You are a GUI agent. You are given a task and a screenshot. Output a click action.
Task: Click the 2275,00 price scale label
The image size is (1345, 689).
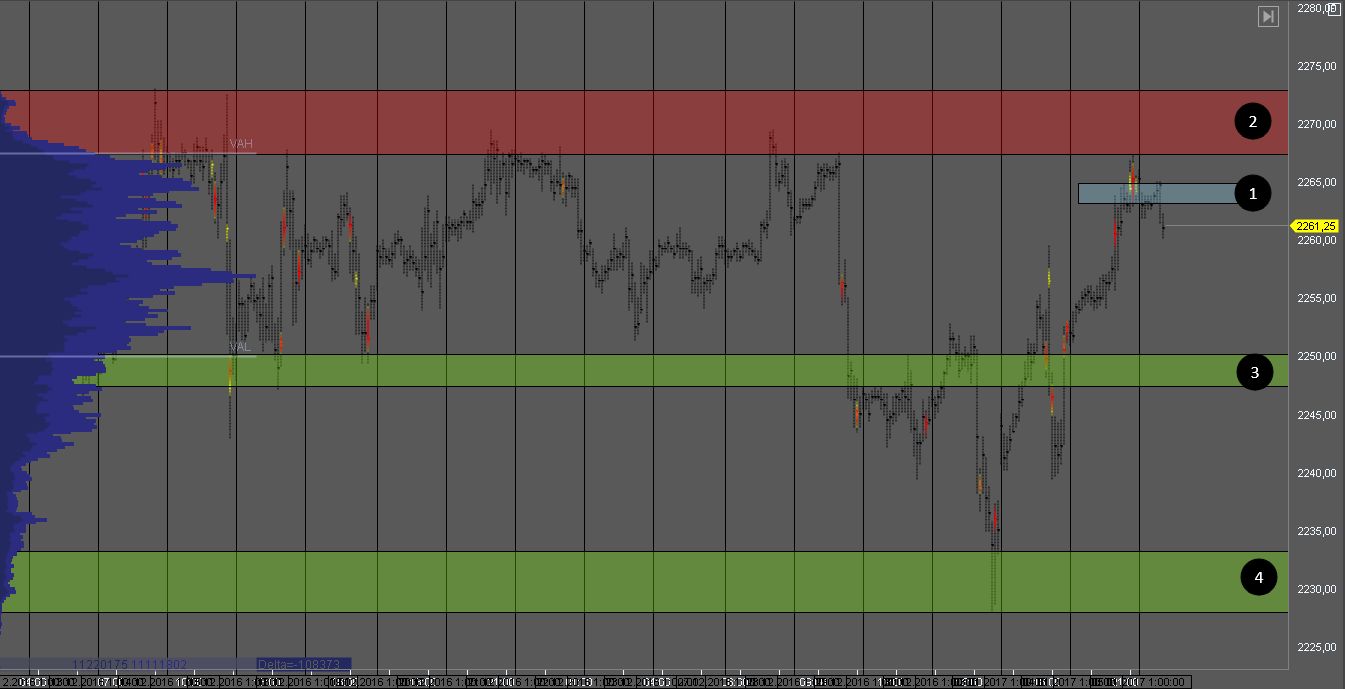(1316, 67)
